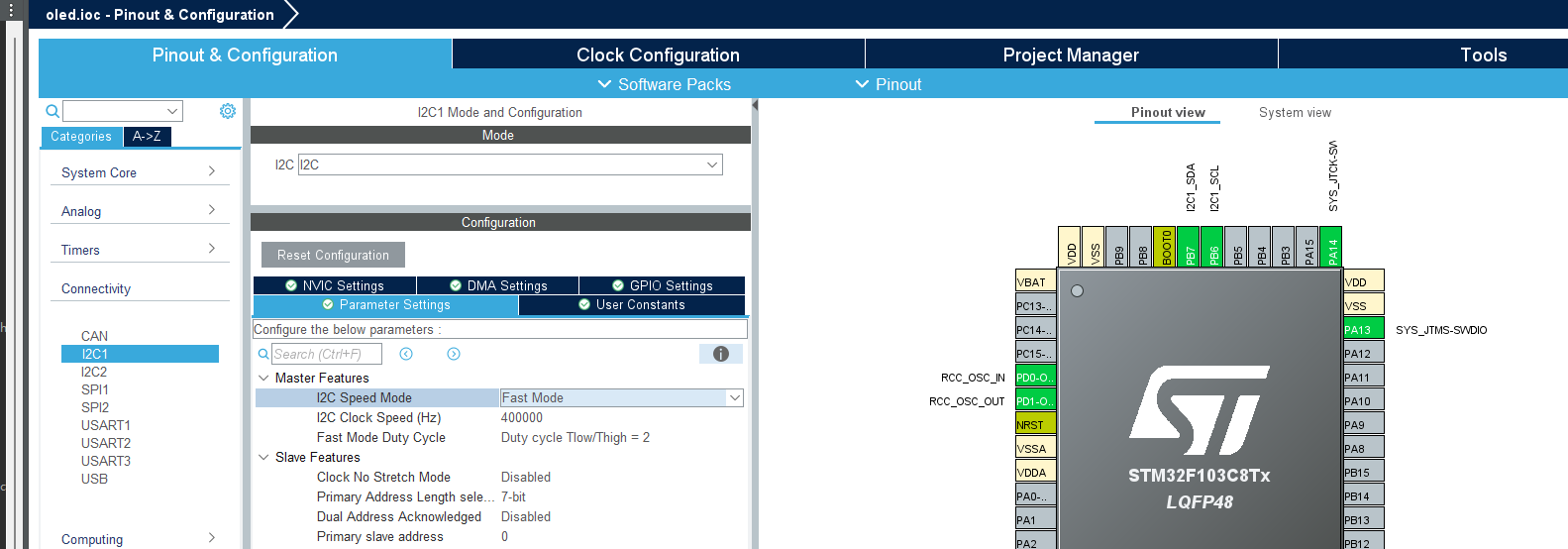Click the I2C Clock Speed value 400000

522,417
